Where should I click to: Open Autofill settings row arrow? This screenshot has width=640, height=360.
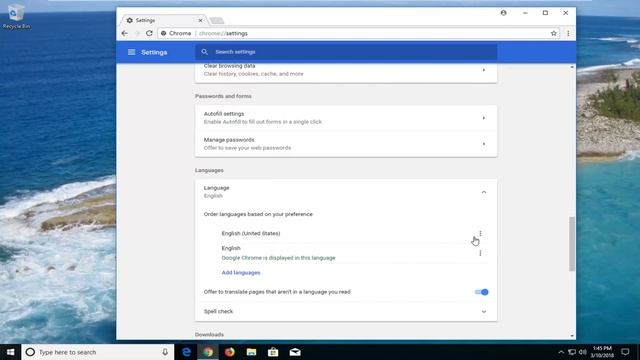[x=484, y=118]
